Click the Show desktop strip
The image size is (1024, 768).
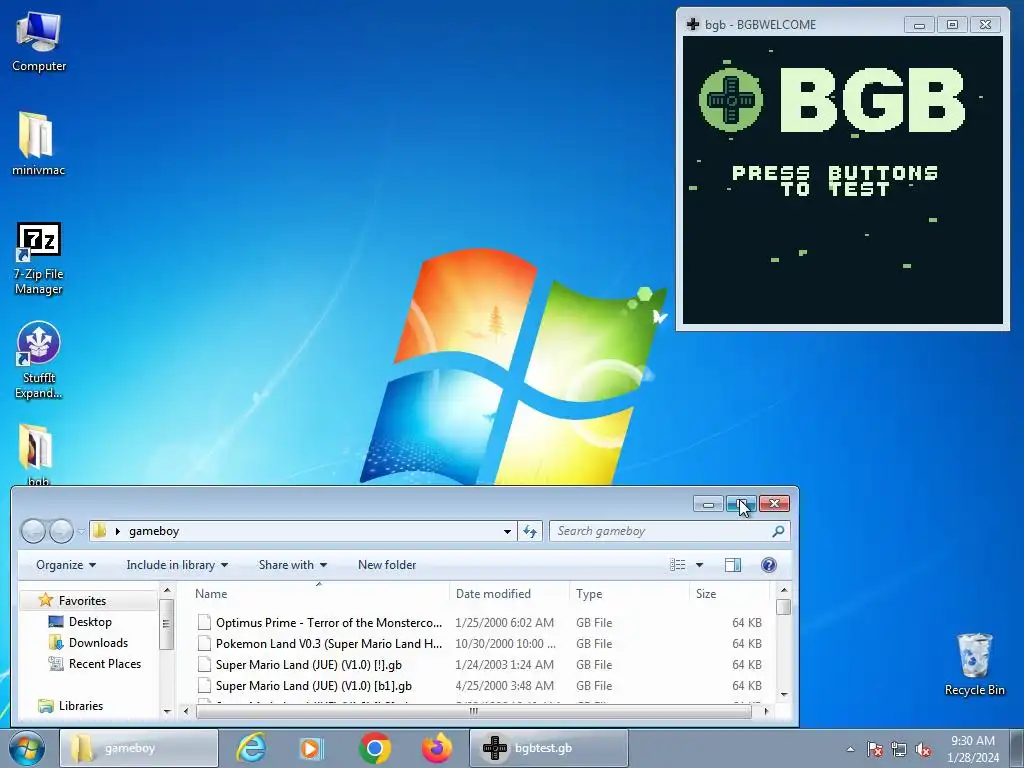pyautogui.click(x=1017, y=749)
